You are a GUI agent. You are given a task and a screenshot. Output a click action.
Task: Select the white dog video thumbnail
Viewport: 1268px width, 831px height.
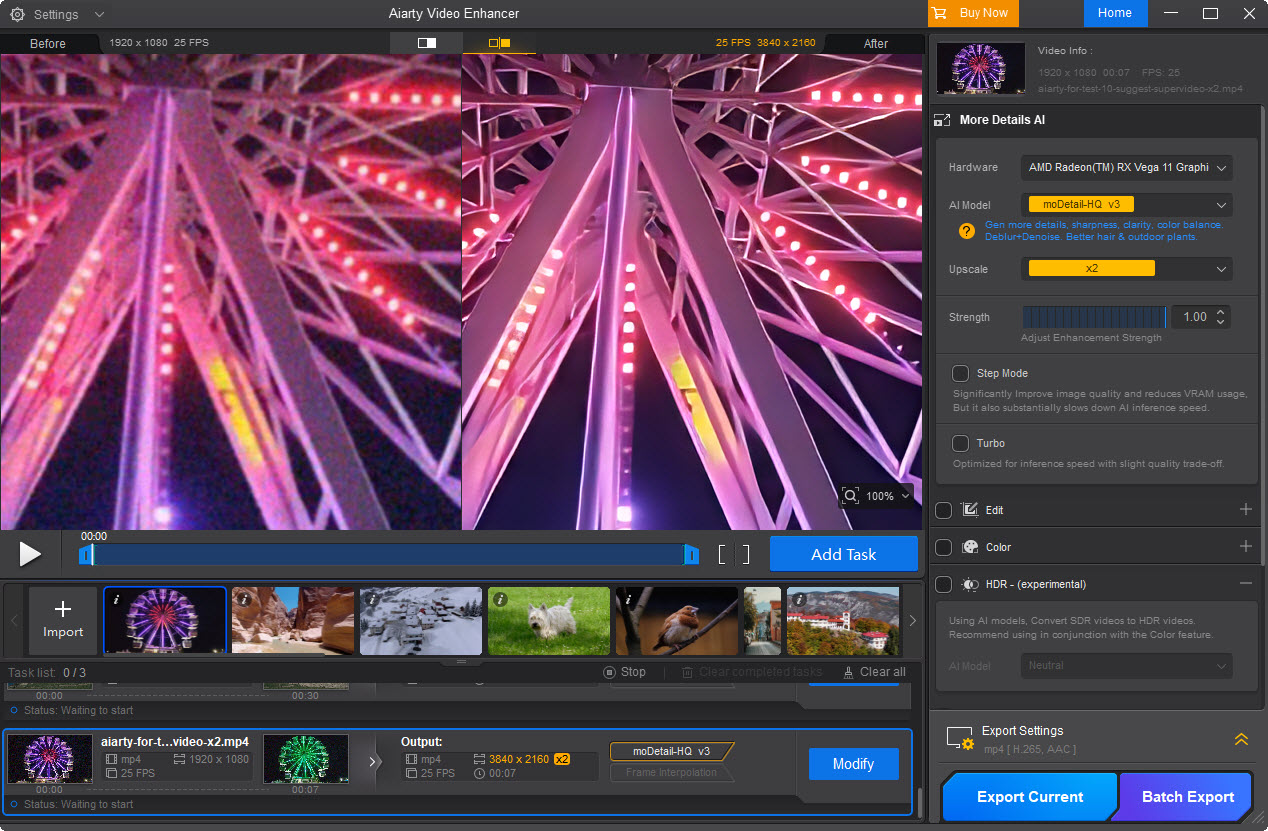click(x=549, y=620)
